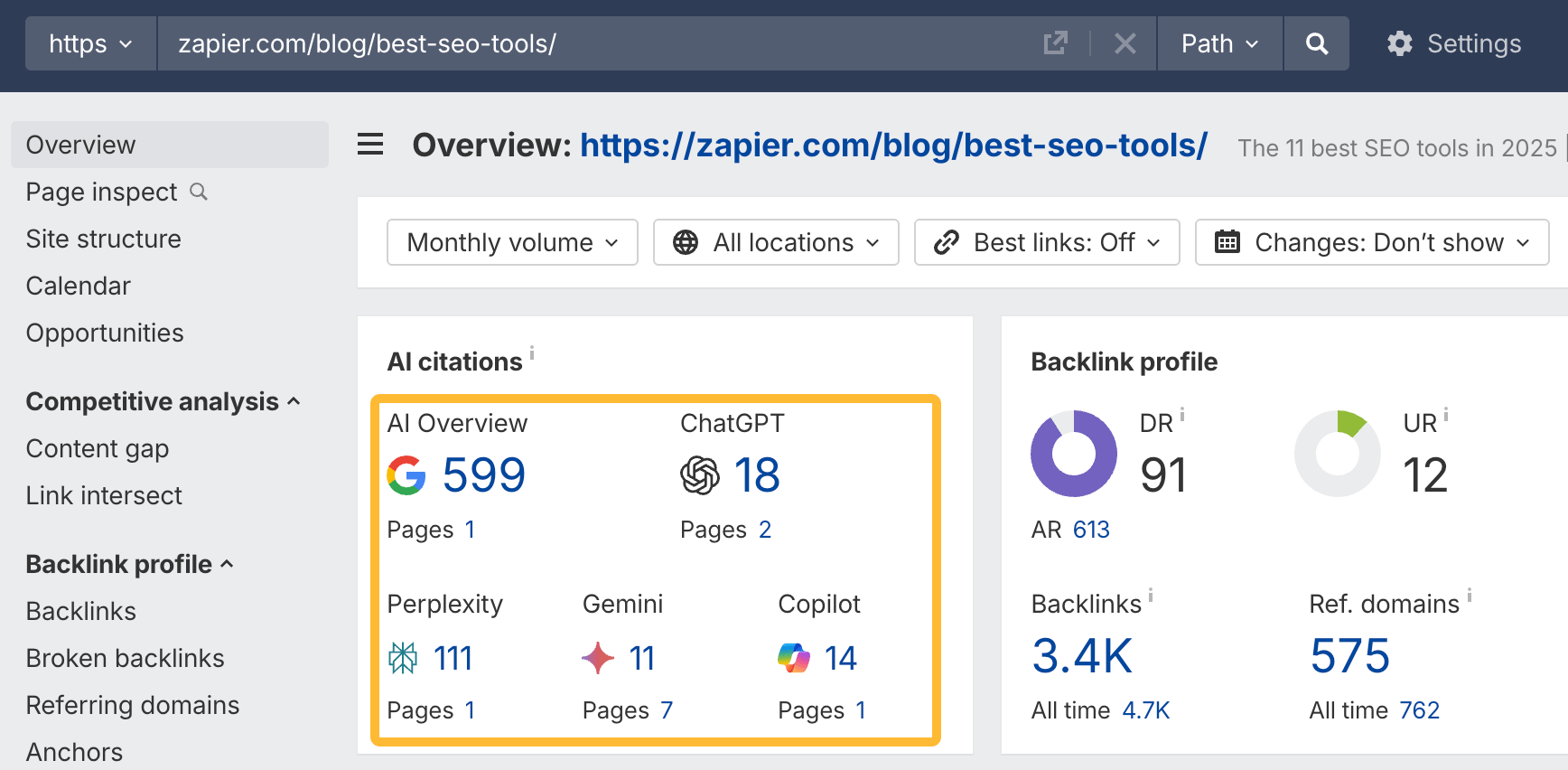Open Anchors in sidebar
Image resolution: width=1568 pixels, height=770 pixels.
point(74,752)
